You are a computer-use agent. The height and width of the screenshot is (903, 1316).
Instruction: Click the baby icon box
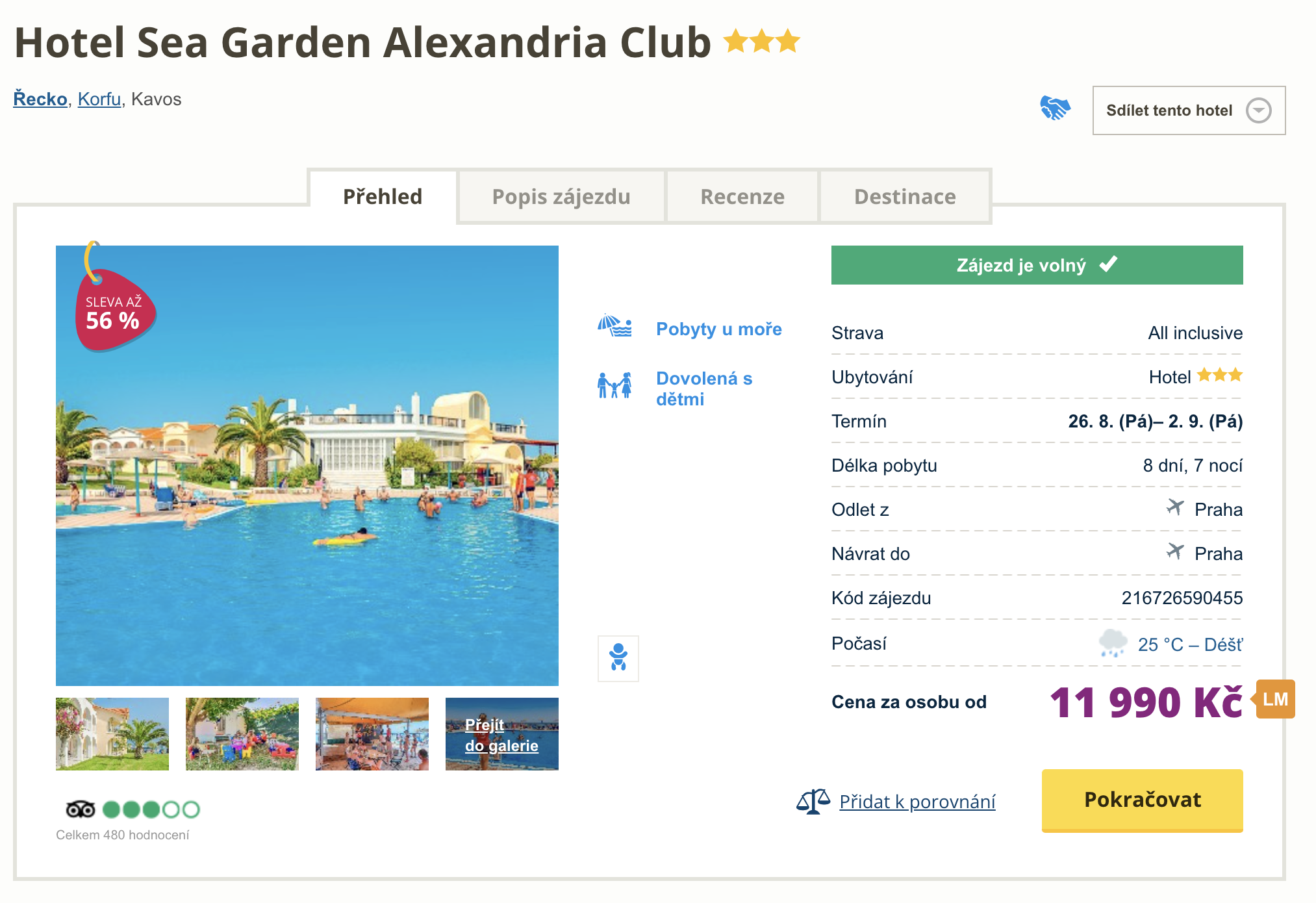click(x=618, y=658)
